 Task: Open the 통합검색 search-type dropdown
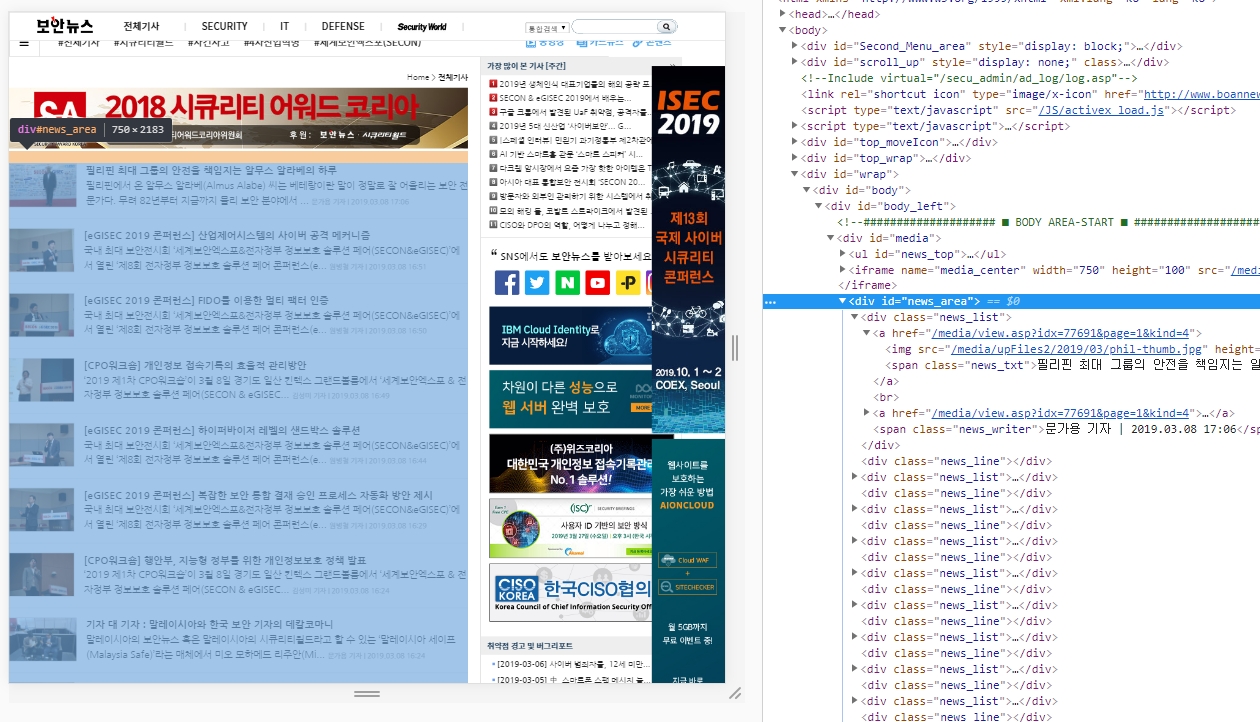(547, 27)
